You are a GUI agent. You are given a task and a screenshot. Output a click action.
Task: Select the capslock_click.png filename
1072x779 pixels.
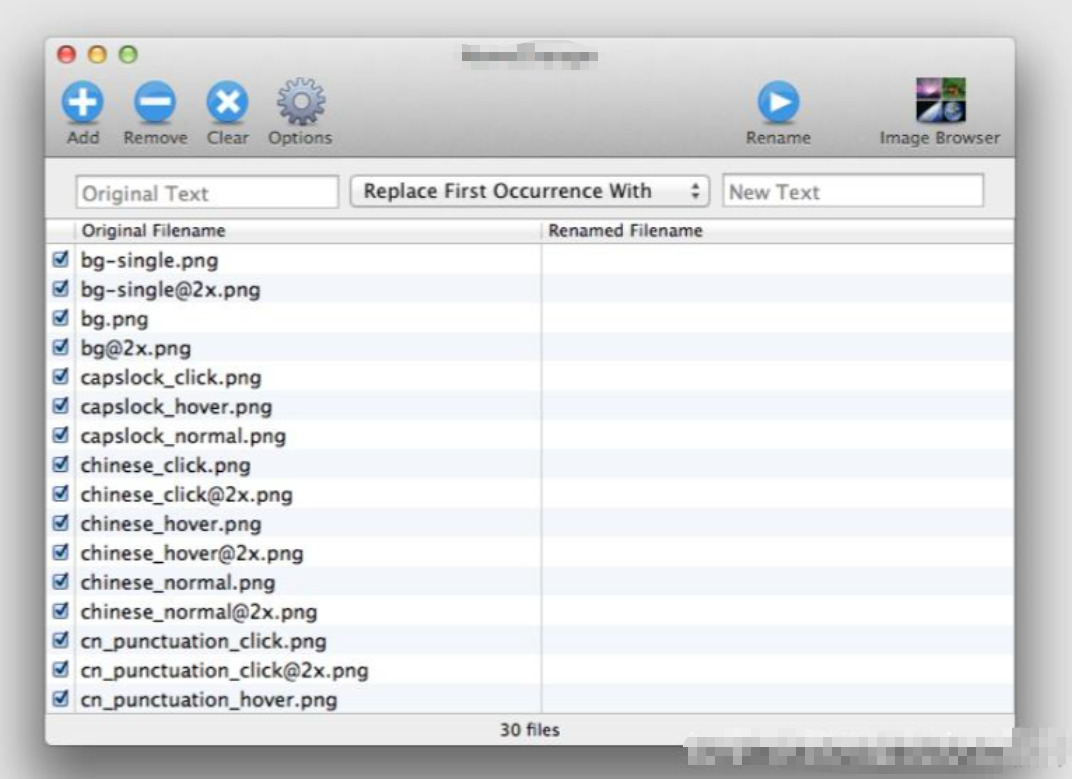(171, 378)
